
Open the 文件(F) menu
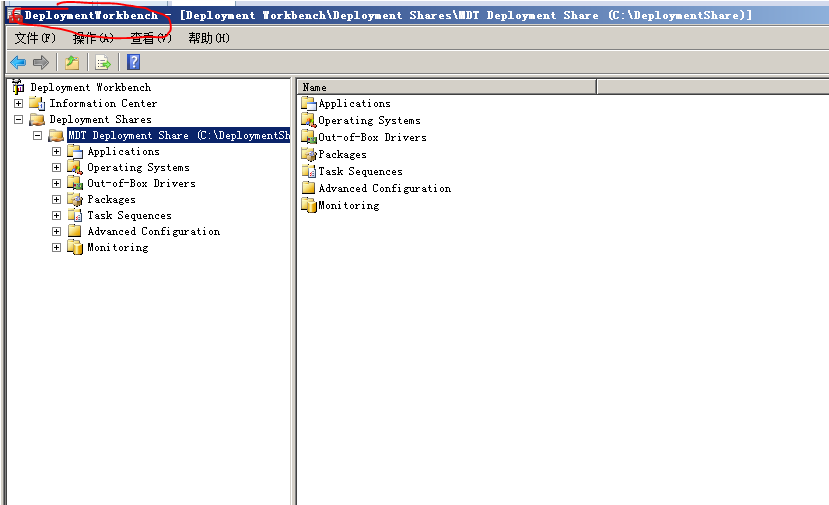(35, 38)
